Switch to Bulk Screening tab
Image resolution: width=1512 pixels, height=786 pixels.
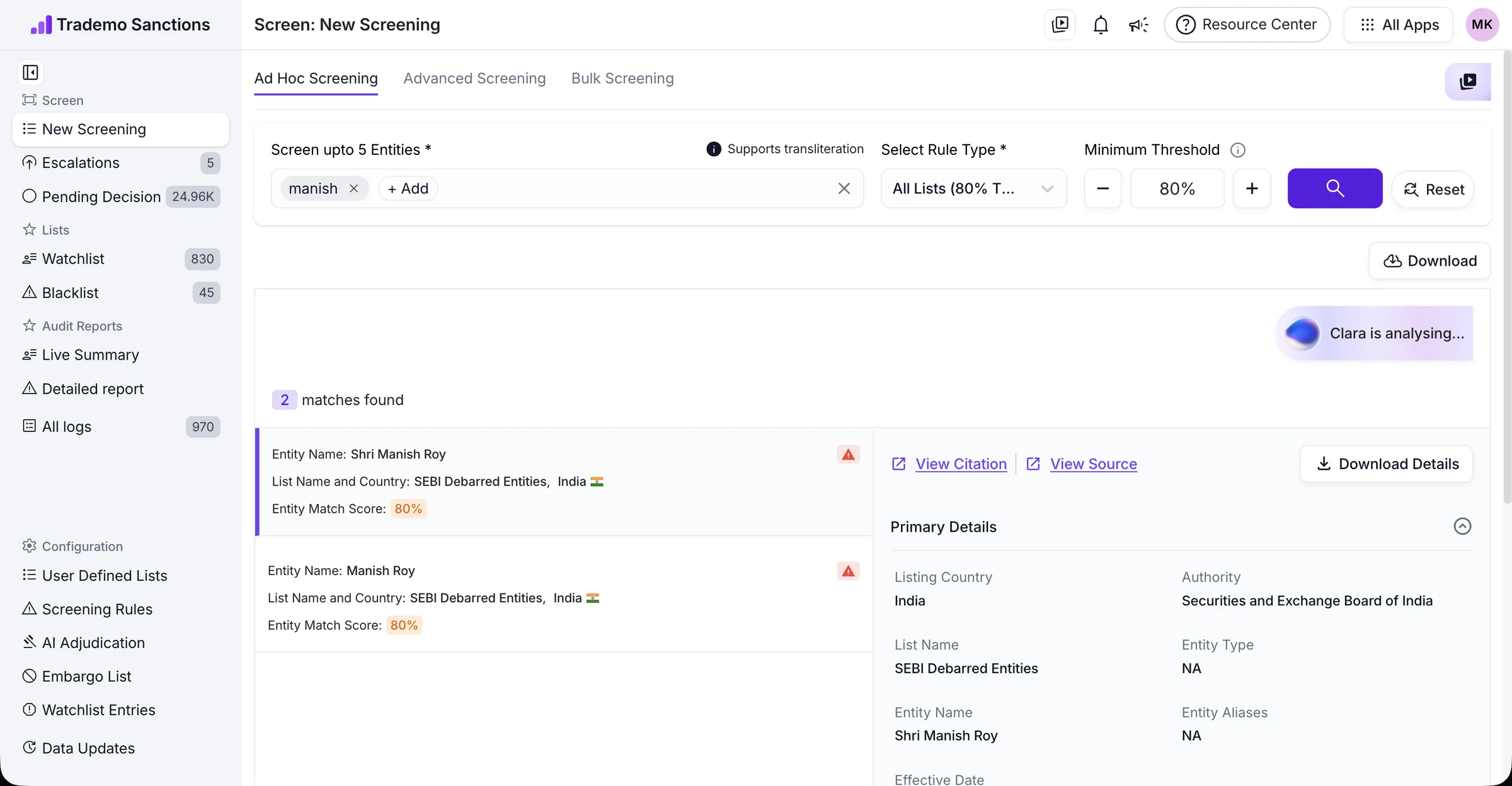[622, 78]
